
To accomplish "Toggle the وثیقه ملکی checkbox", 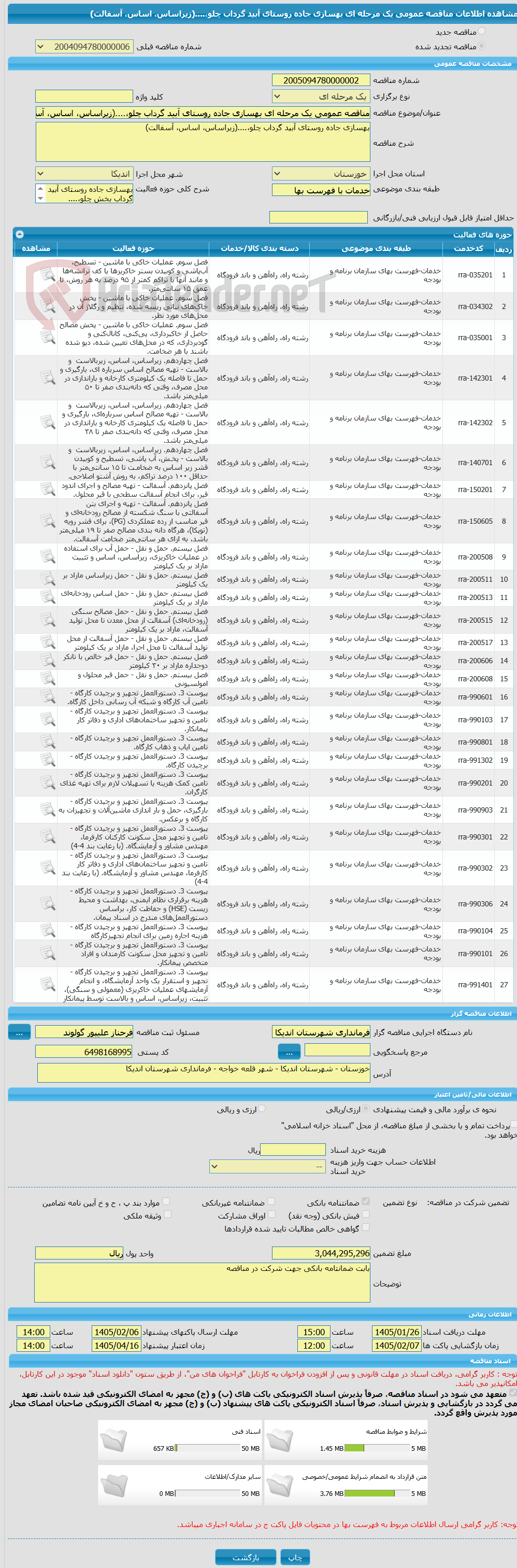I will coord(167,1214).
